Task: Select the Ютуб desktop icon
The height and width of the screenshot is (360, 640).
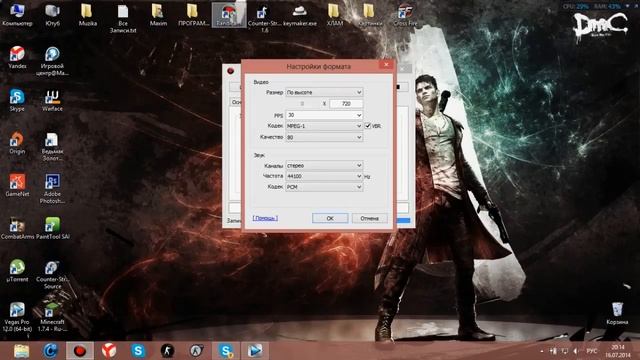Action: (x=52, y=15)
